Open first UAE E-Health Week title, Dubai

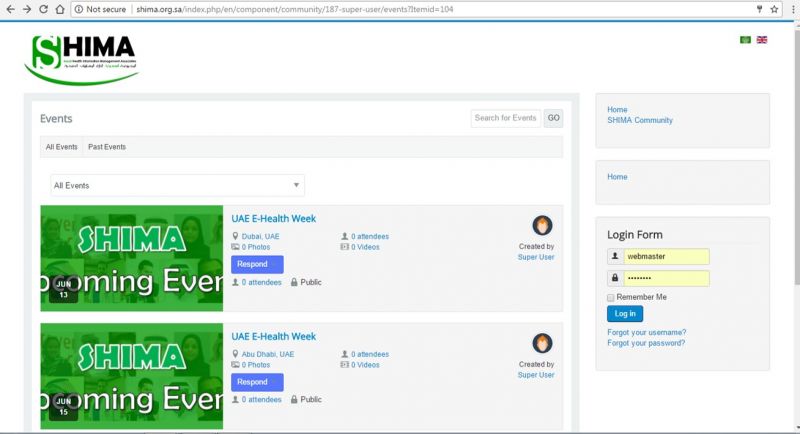273,219
